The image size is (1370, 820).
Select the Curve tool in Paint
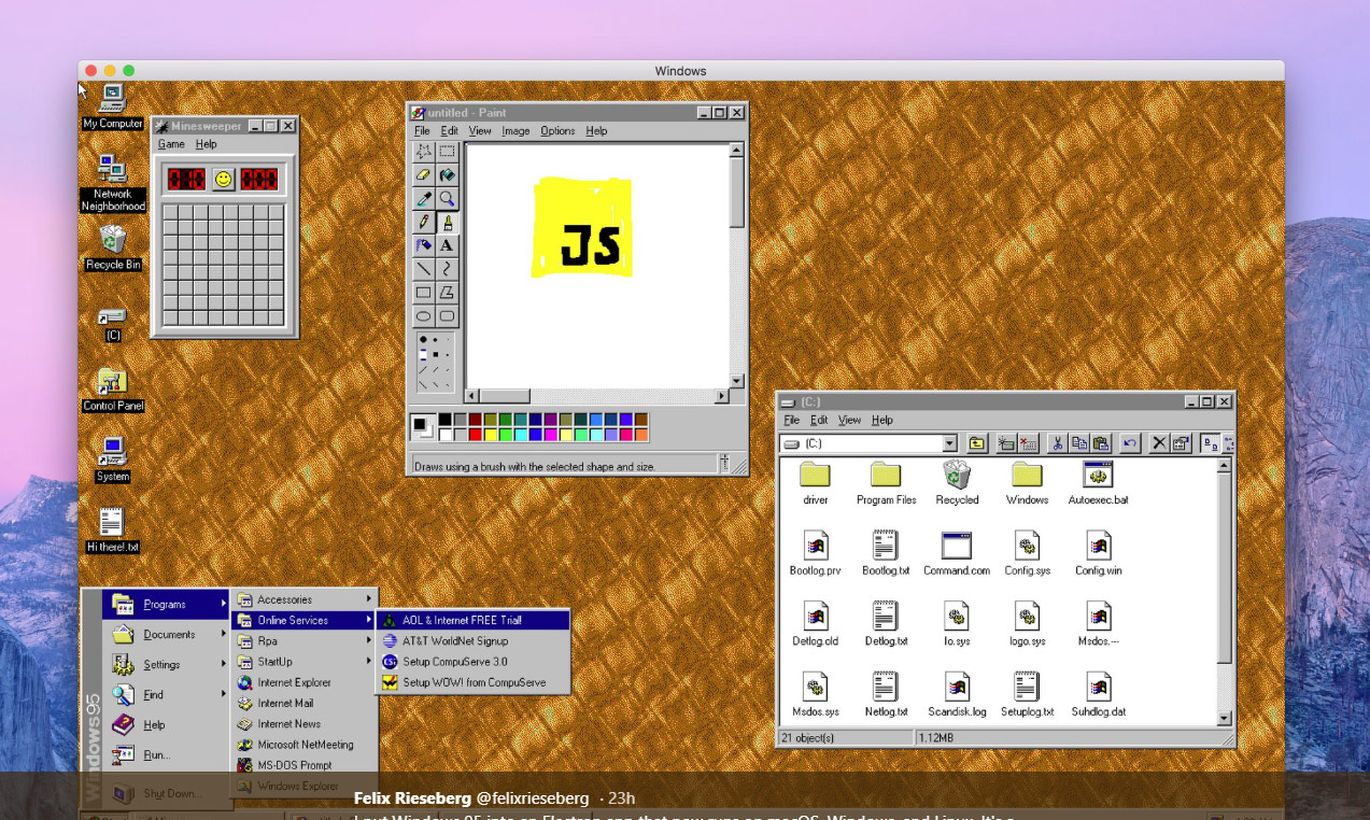[x=446, y=268]
